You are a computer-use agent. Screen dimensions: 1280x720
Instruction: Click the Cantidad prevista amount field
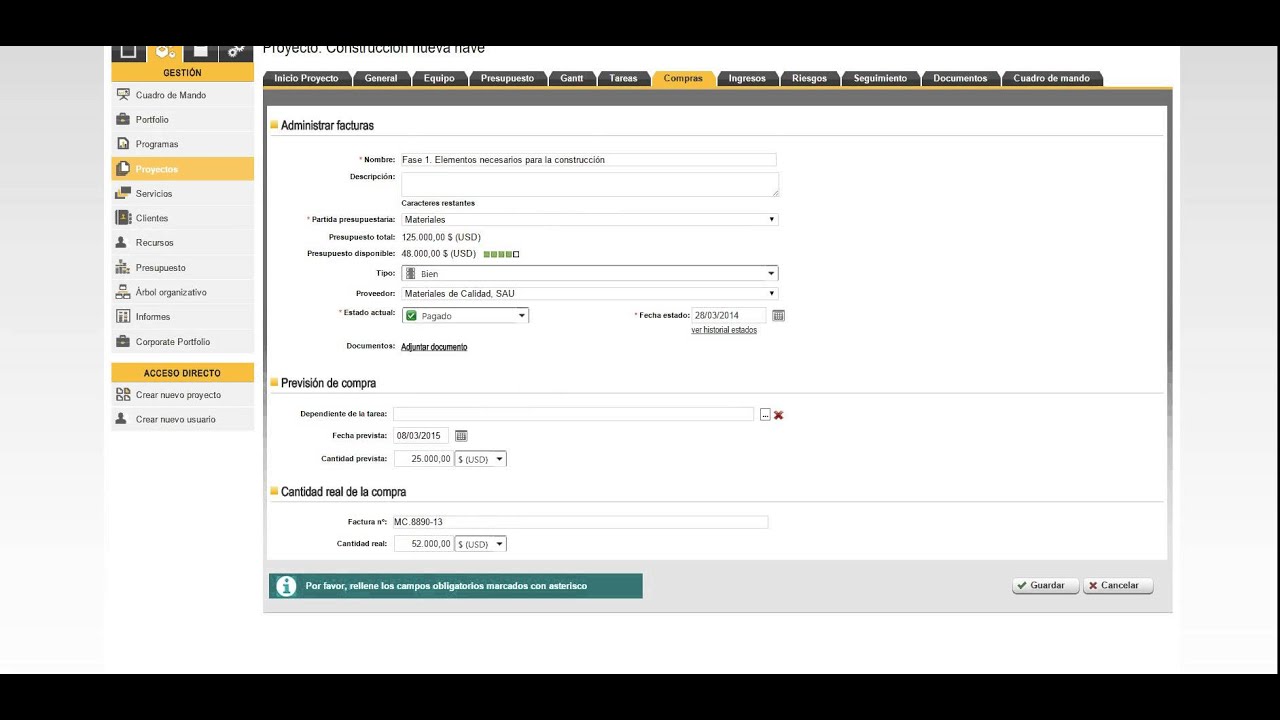[x=423, y=459]
